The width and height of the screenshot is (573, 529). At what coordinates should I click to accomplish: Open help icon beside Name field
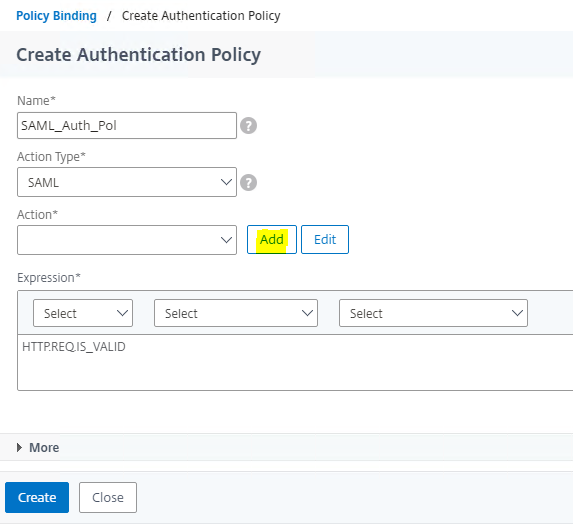[x=248, y=126]
